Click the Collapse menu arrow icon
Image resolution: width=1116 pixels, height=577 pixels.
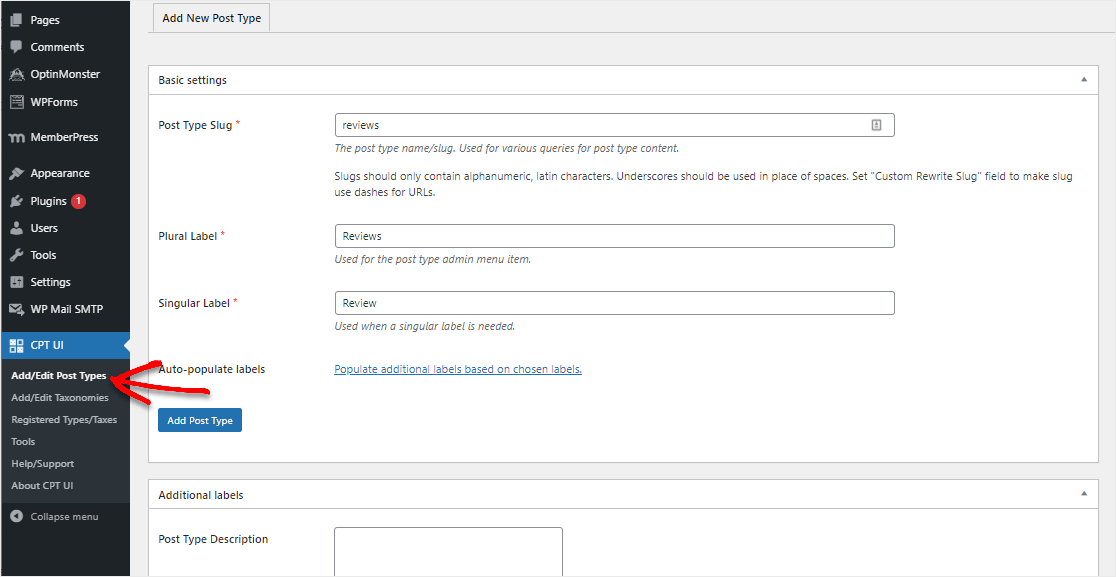tap(16, 517)
